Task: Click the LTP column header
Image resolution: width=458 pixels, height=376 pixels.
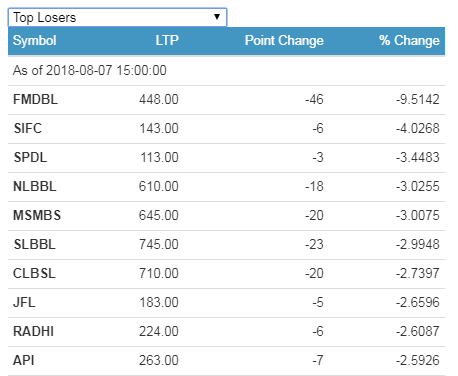Action: coord(167,41)
